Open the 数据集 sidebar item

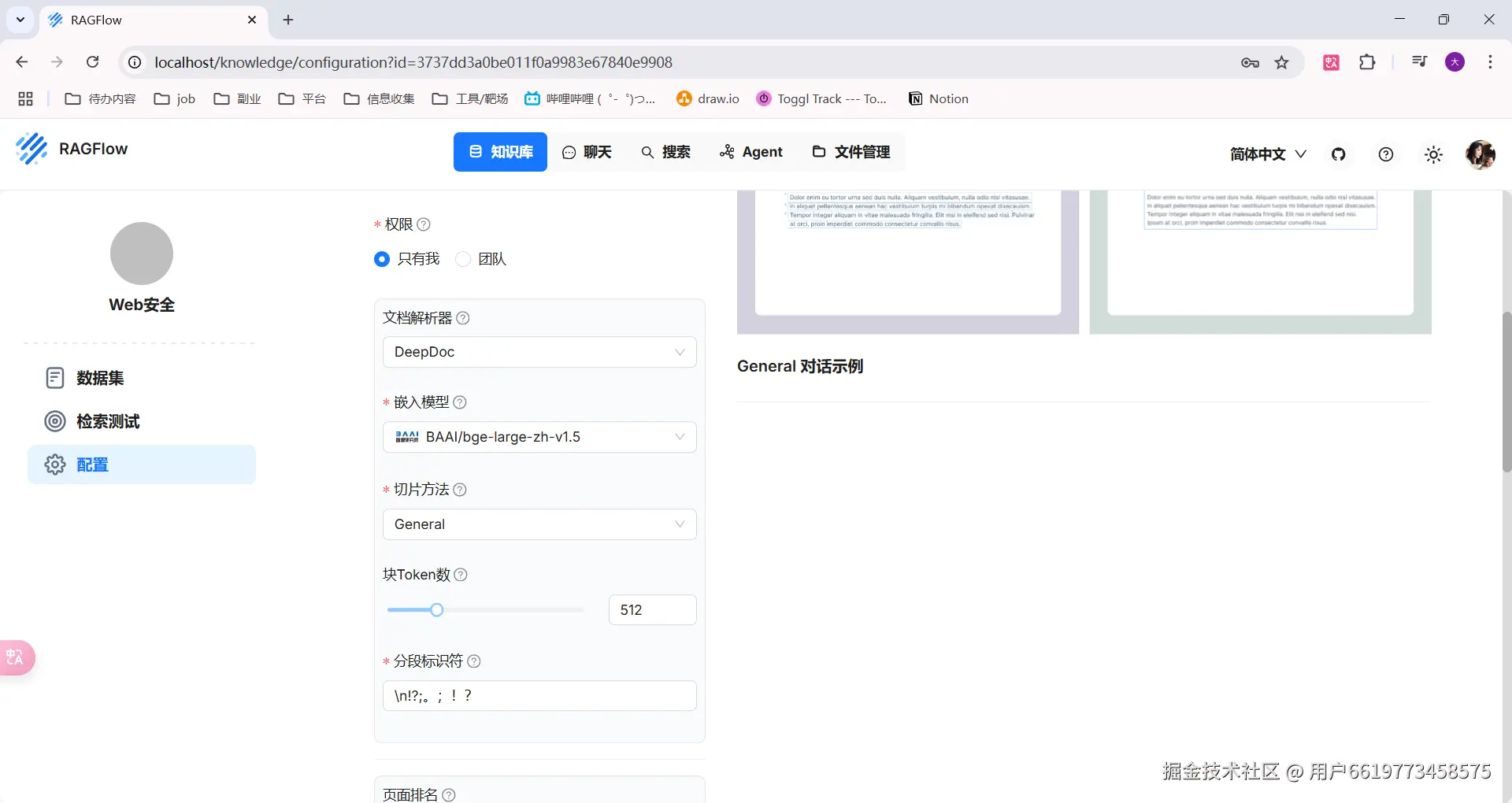[142, 378]
